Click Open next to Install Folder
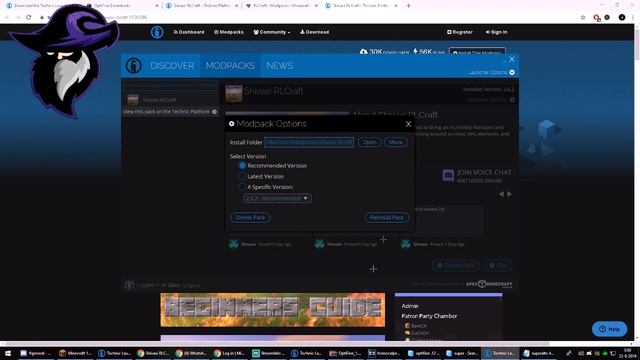640x360 pixels. coord(370,142)
